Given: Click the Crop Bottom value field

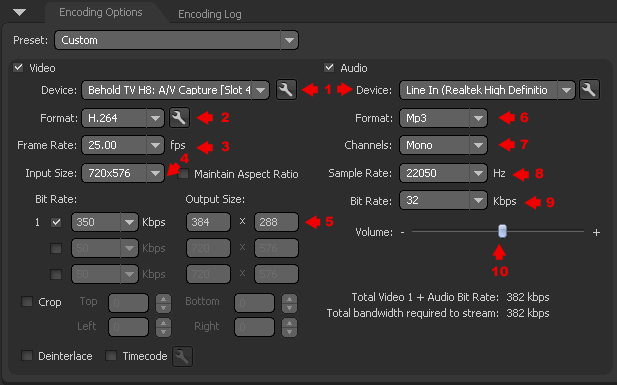Looking at the screenshot, I should 254,303.
